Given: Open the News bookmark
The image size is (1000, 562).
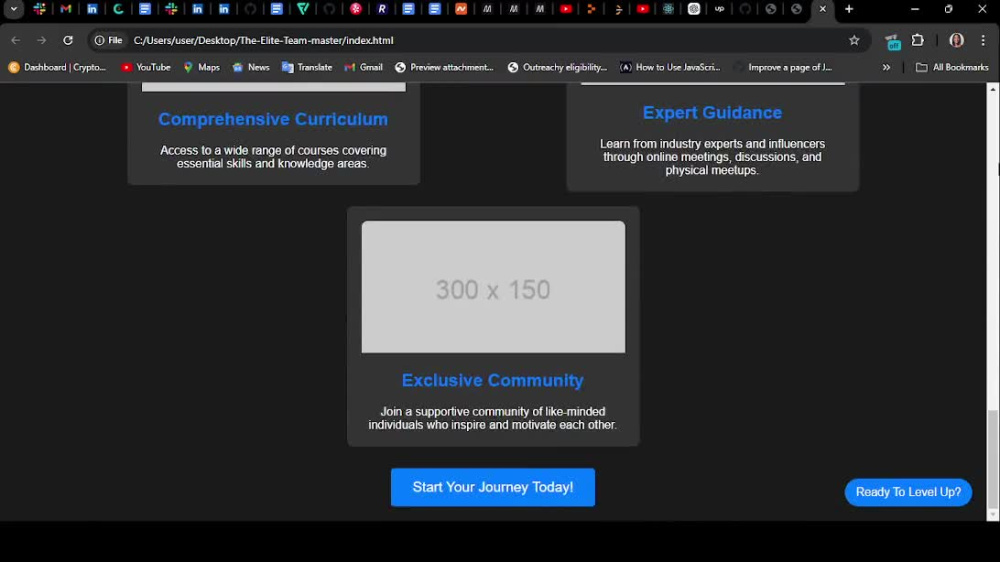Looking at the screenshot, I should 251,67.
